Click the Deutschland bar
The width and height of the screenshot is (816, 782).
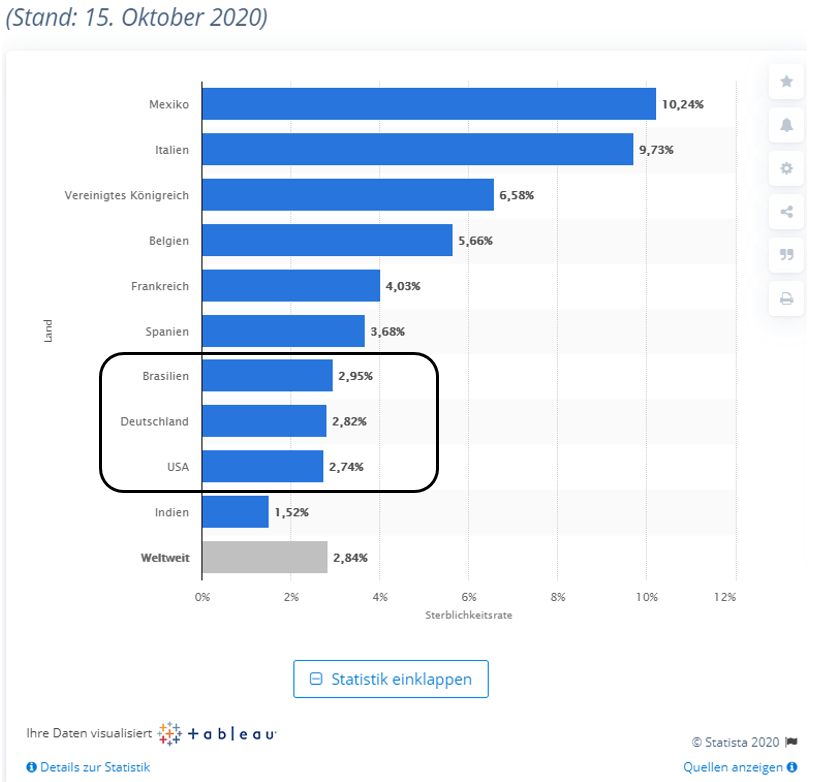coord(264,421)
